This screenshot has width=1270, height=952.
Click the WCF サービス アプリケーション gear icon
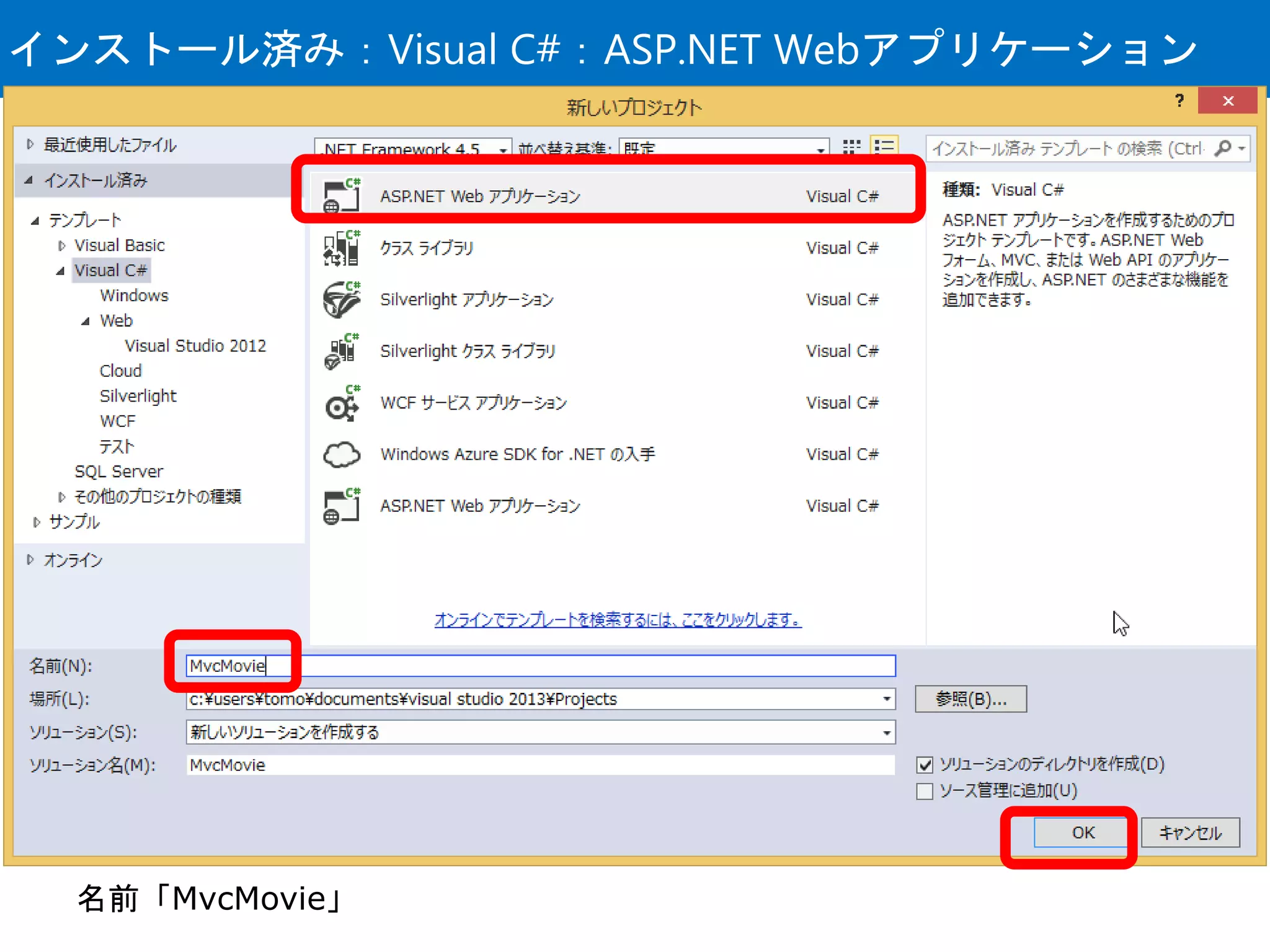coord(342,403)
